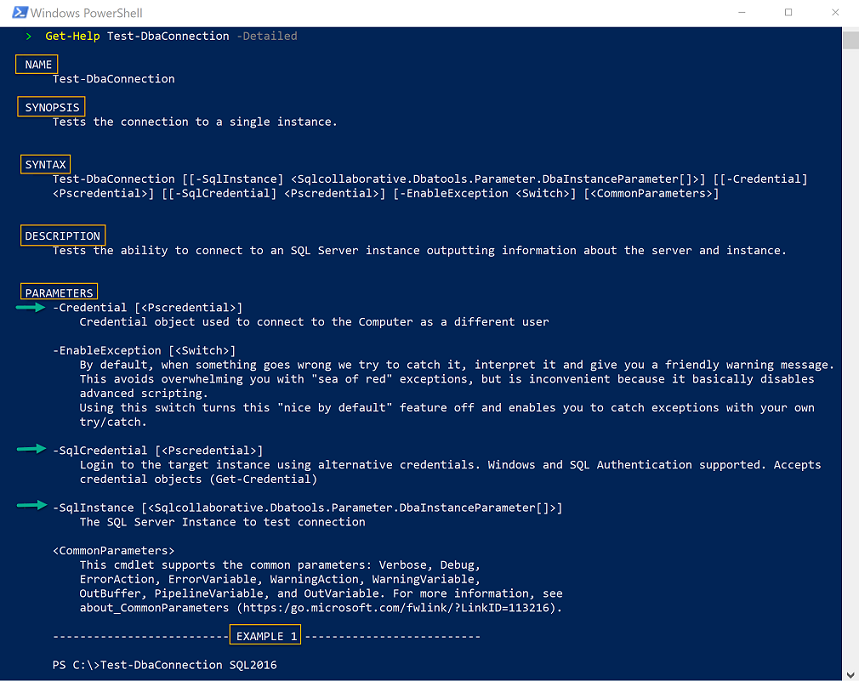Click the '-Detailed' switch in the command
The image size is (859, 681).
pyautogui.click(x=267, y=36)
